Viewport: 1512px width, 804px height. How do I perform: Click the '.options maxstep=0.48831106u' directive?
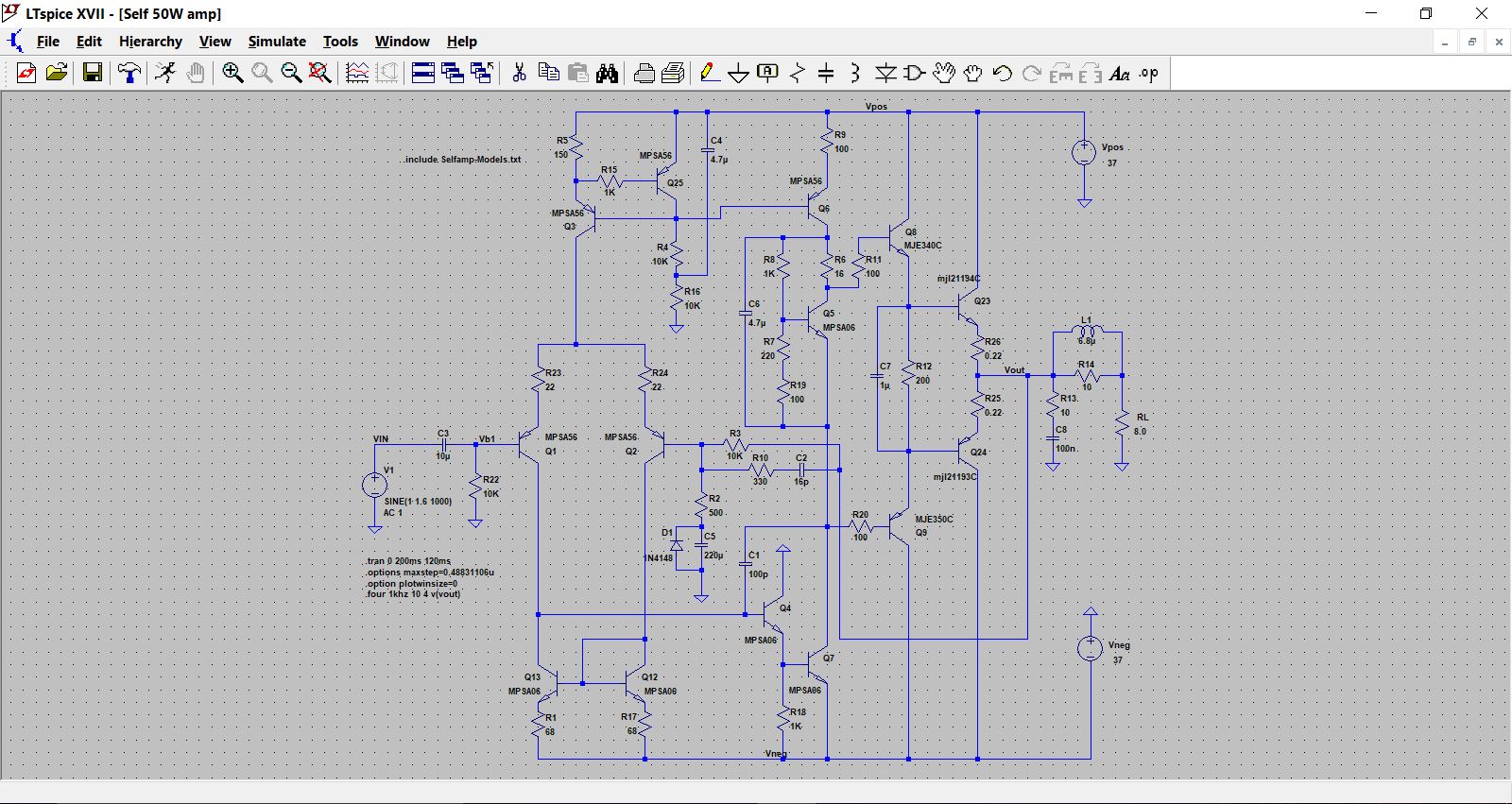(x=430, y=573)
